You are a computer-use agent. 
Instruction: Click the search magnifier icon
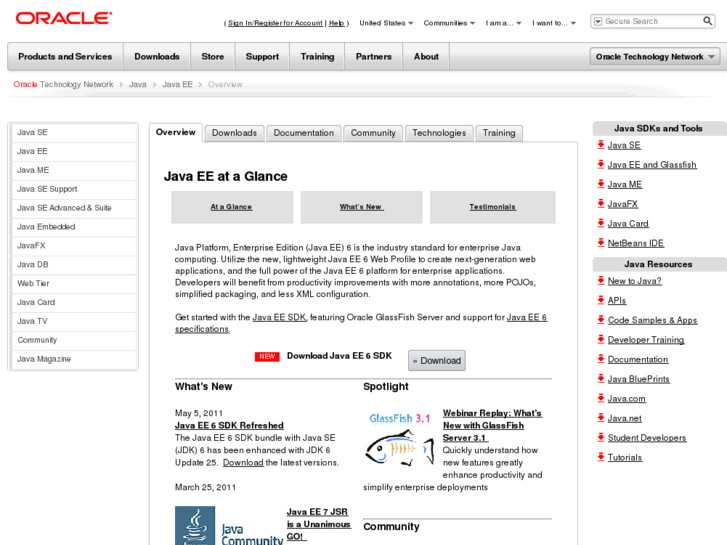click(x=708, y=21)
